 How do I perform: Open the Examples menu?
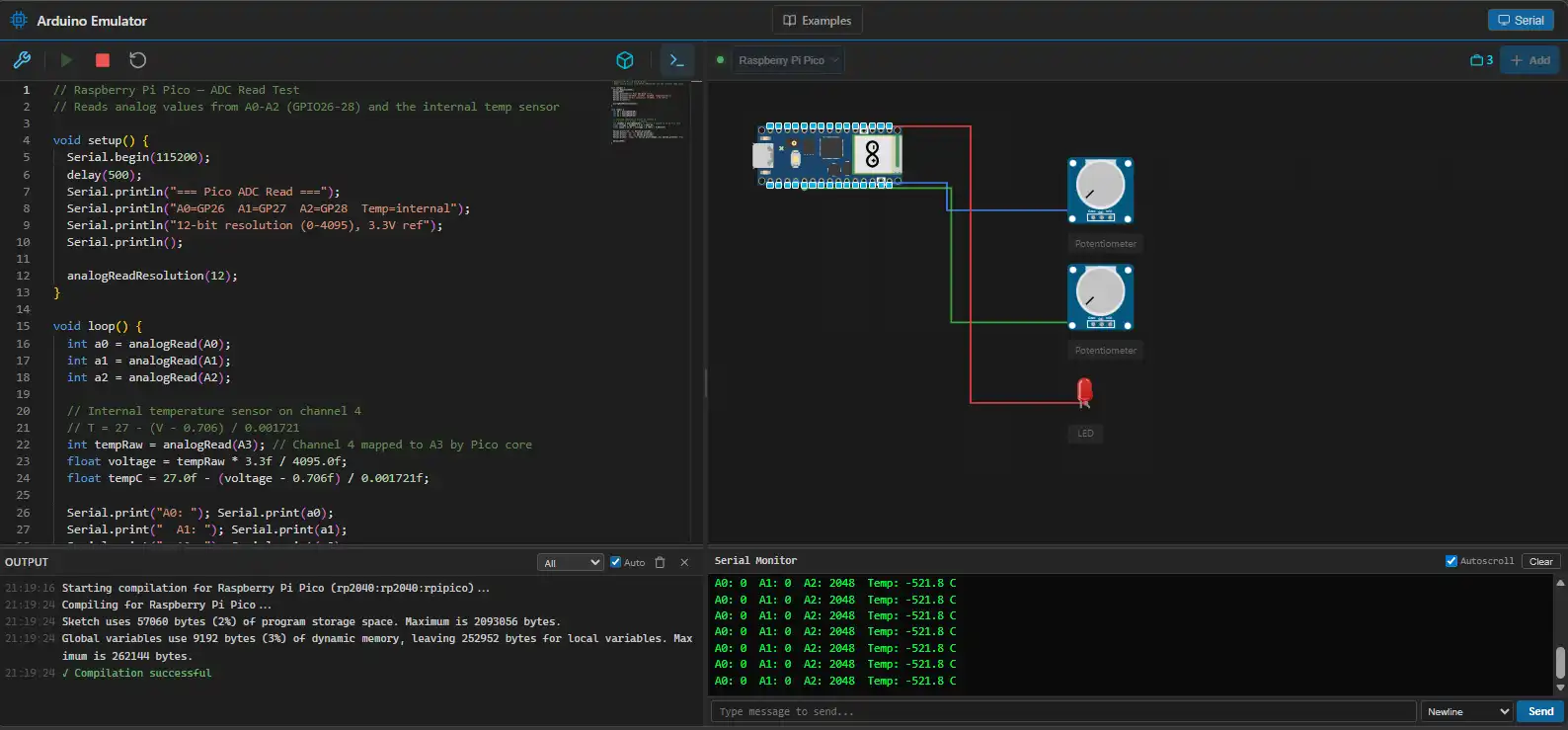[817, 20]
